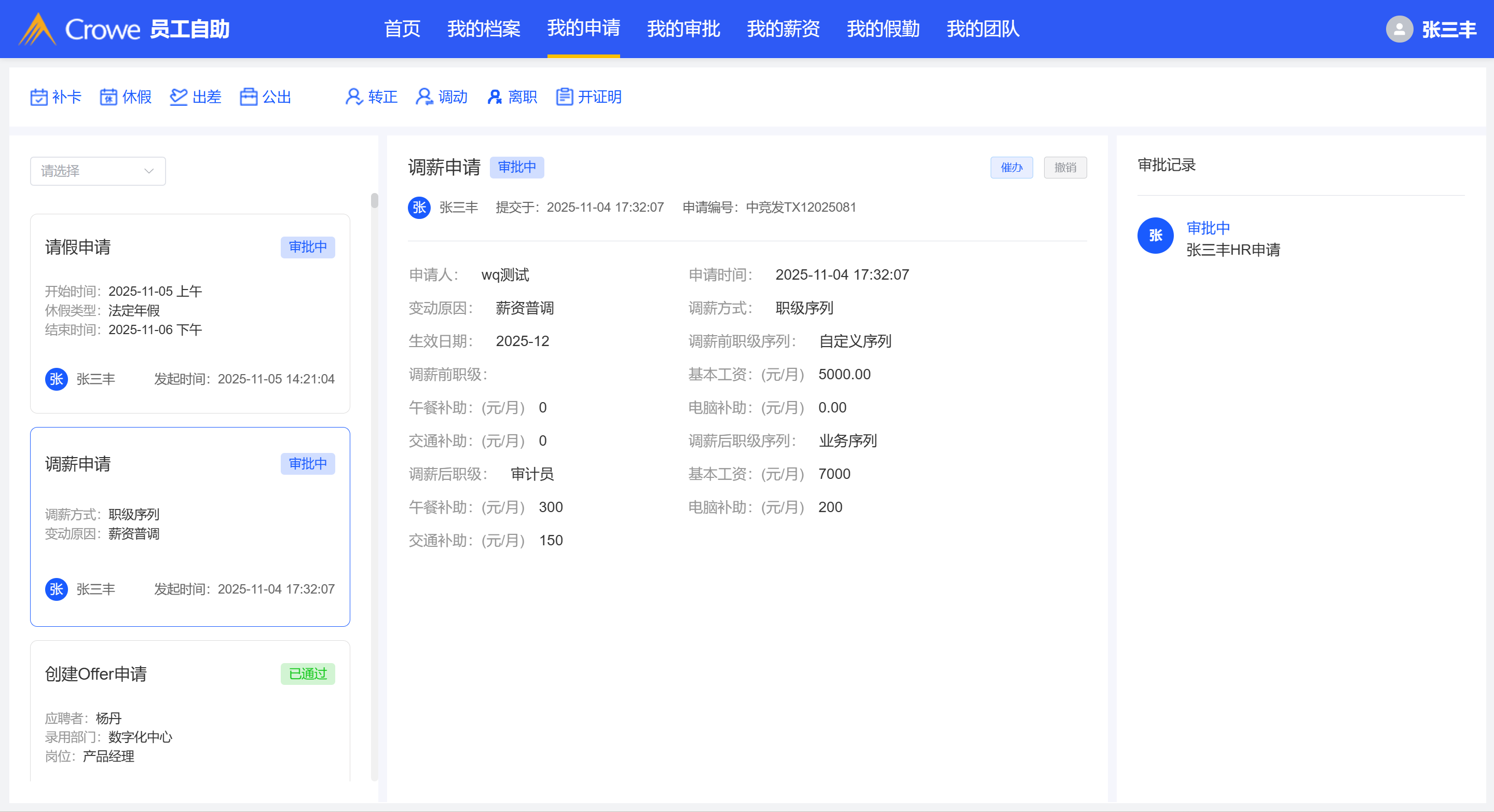Click the 转正 person icon
The width and height of the screenshot is (1494, 812).
coord(354,97)
